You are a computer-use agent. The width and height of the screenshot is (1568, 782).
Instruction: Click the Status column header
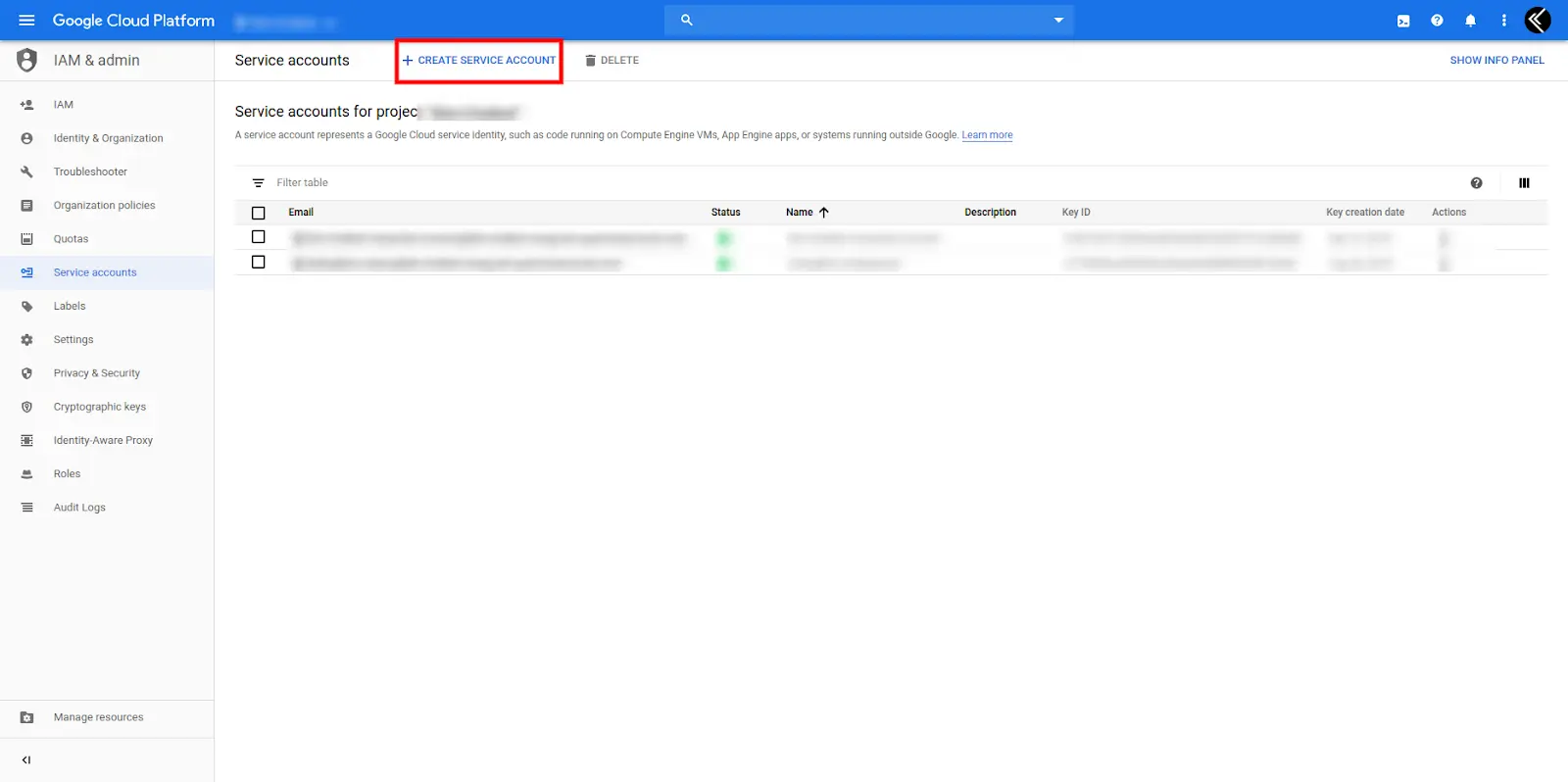point(725,213)
